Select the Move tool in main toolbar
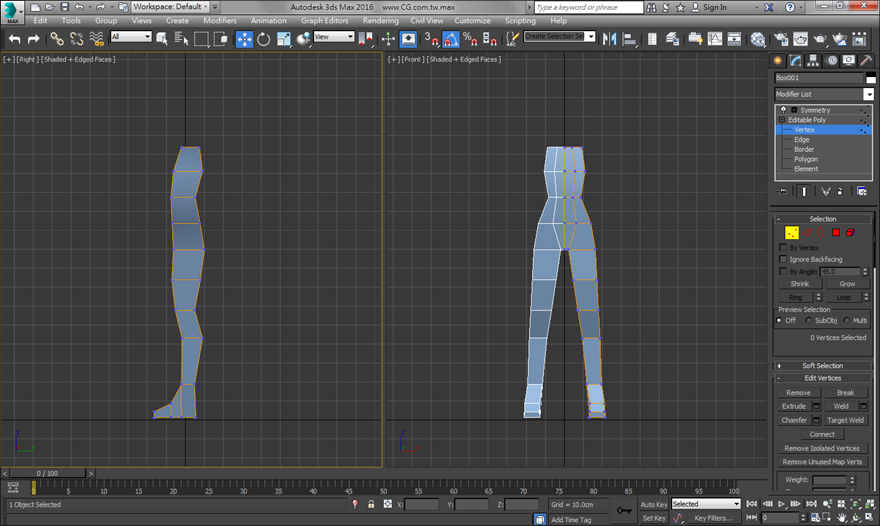The image size is (880, 526). point(245,39)
